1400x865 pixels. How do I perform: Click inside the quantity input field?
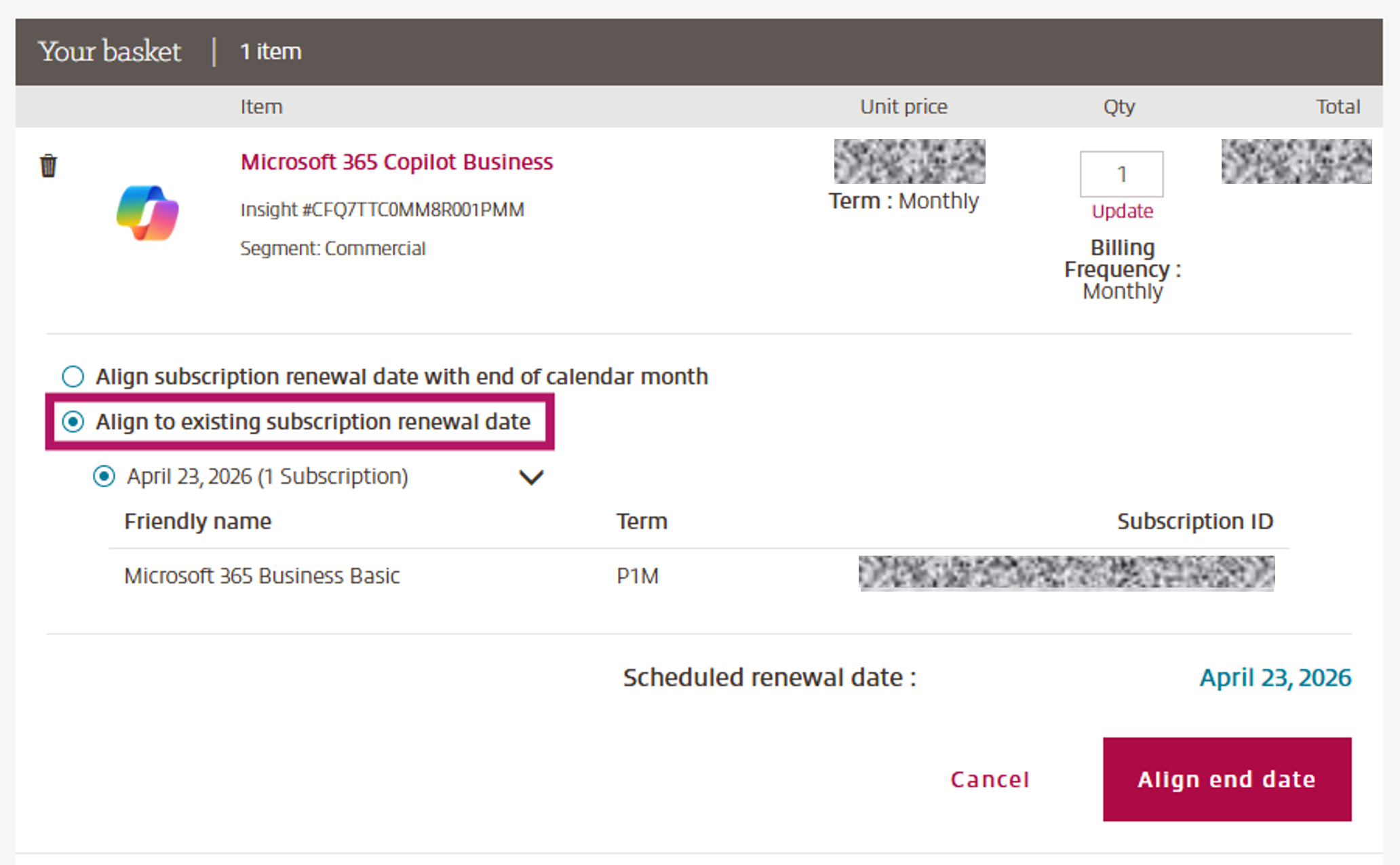point(1121,174)
